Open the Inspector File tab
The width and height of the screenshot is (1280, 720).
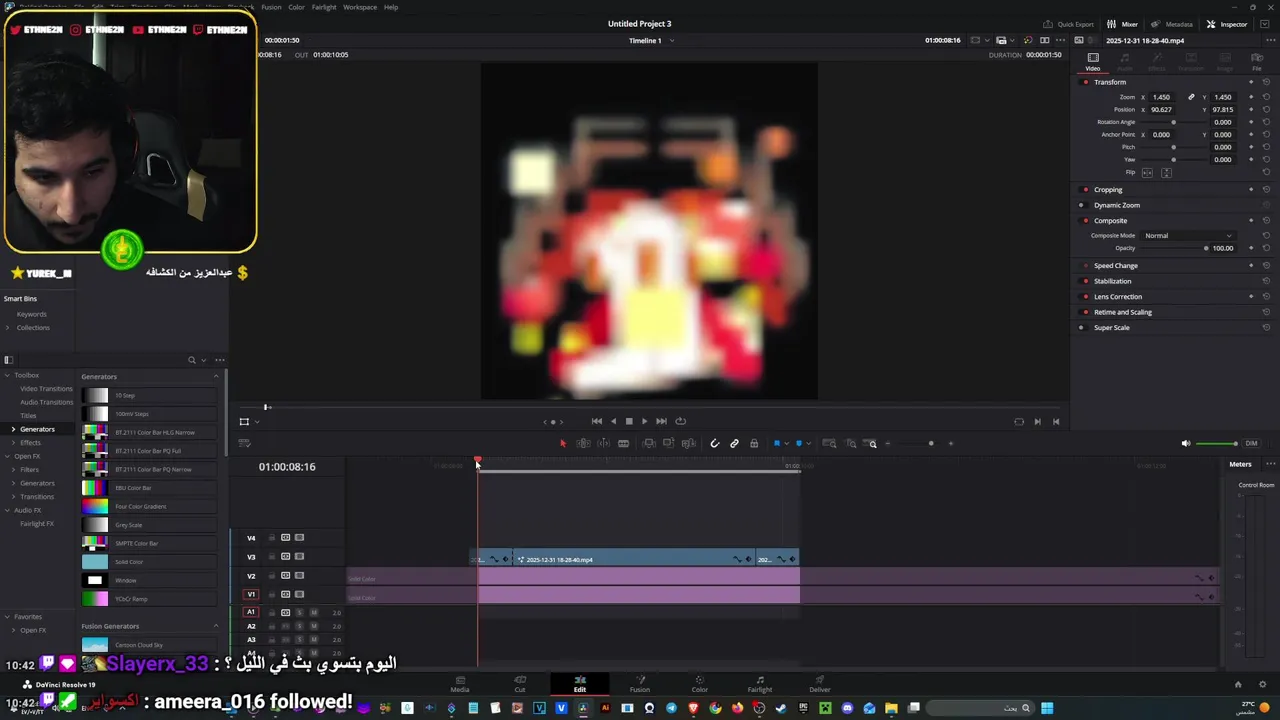click(1257, 62)
